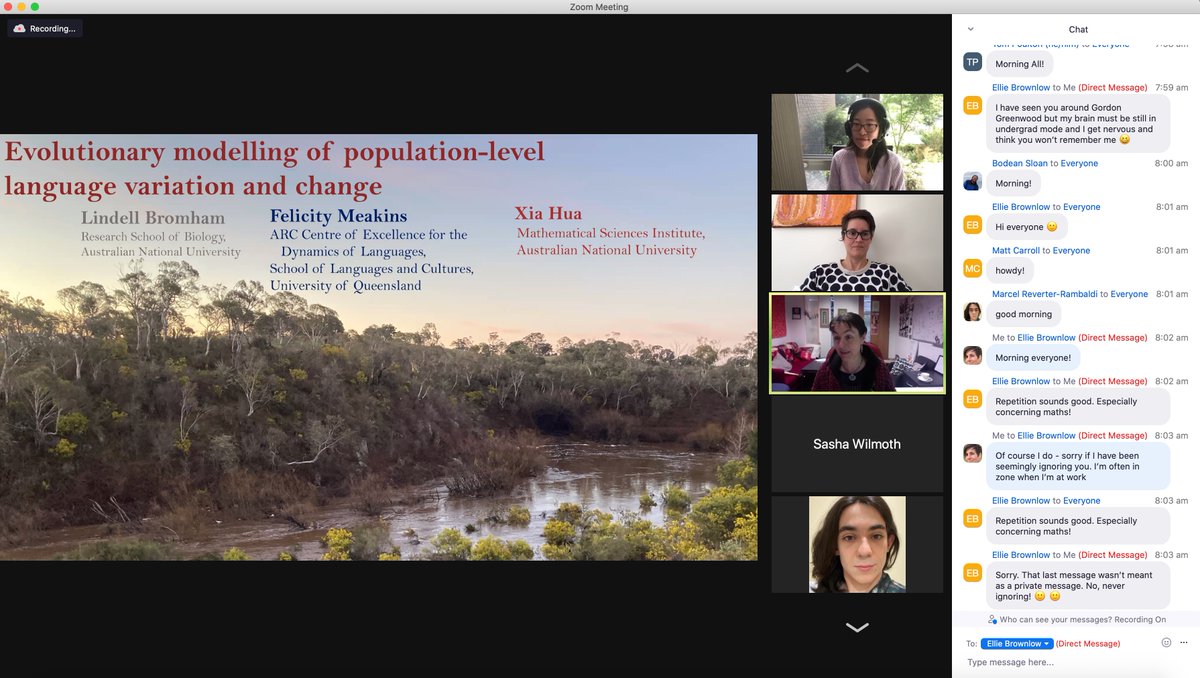This screenshot has width=1200, height=678.
Task: Click the 'Zoom Meeting' window title
Action: pyautogui.click(x=599, y=7)
